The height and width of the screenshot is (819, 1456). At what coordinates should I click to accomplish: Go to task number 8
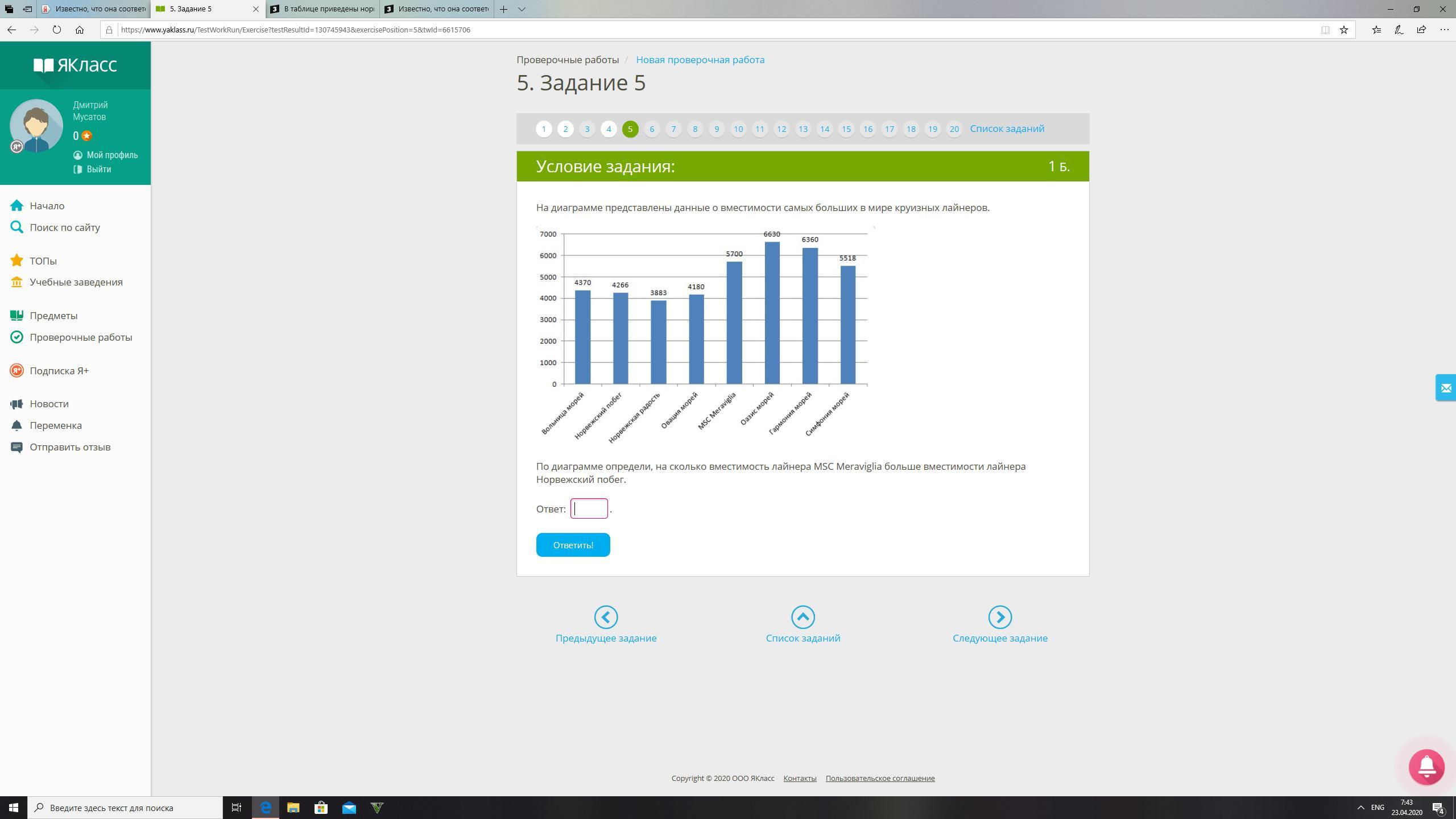pyautogui.click(x=695, y=129)
